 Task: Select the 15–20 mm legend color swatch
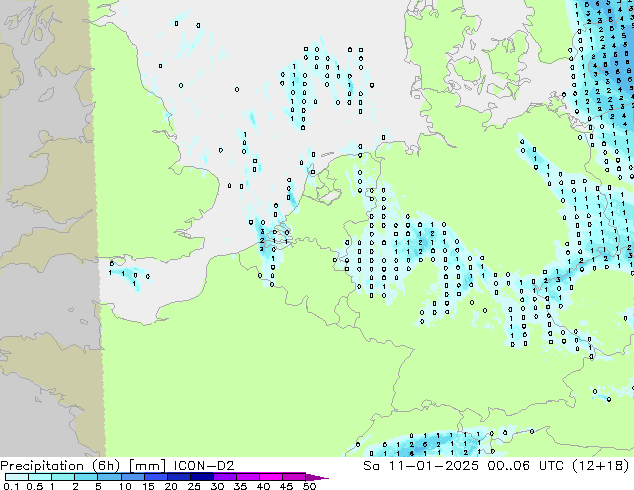pyautogui.click(x=155, y=477)
